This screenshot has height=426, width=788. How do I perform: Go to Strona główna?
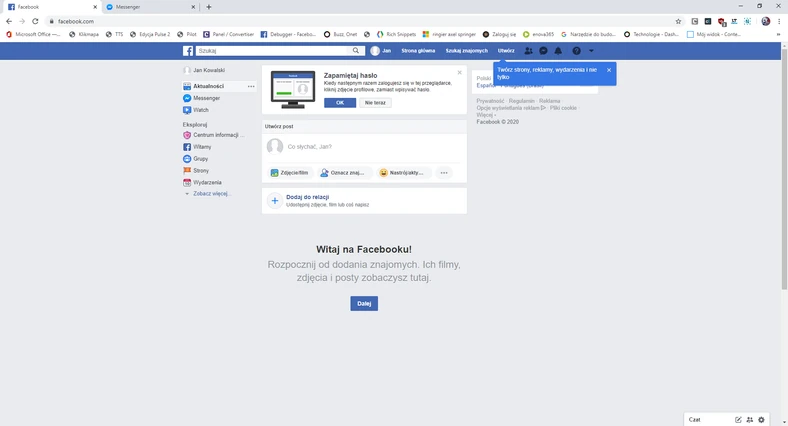(418, 51)
